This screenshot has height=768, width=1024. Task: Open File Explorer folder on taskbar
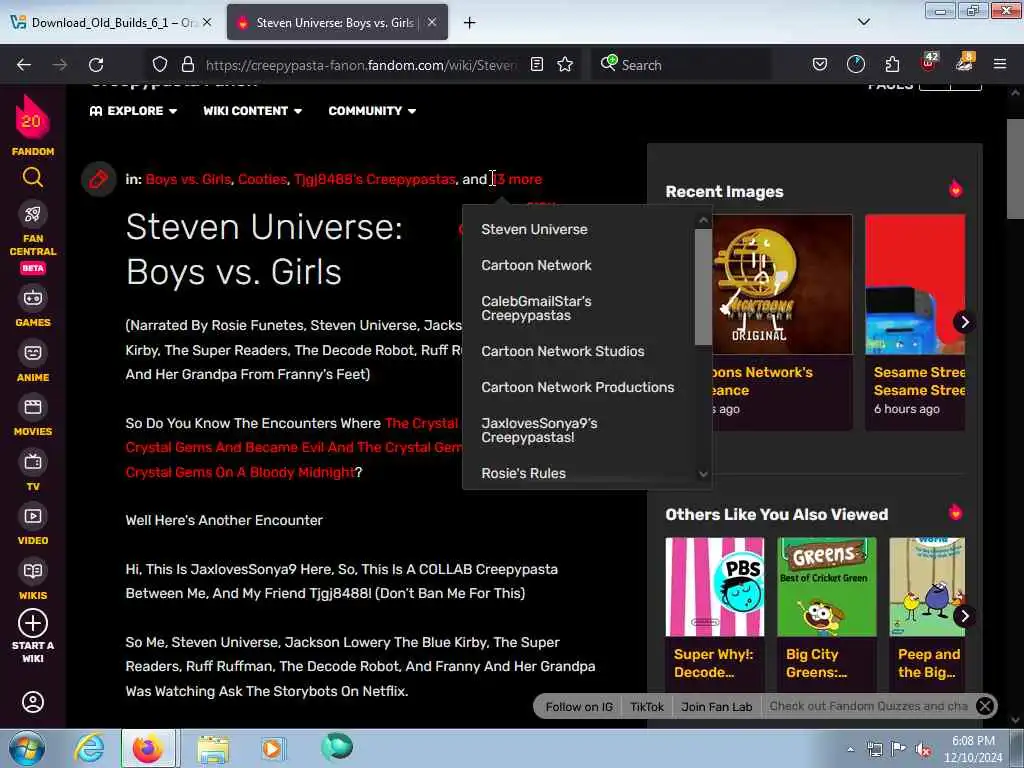[x=213, y=749]
